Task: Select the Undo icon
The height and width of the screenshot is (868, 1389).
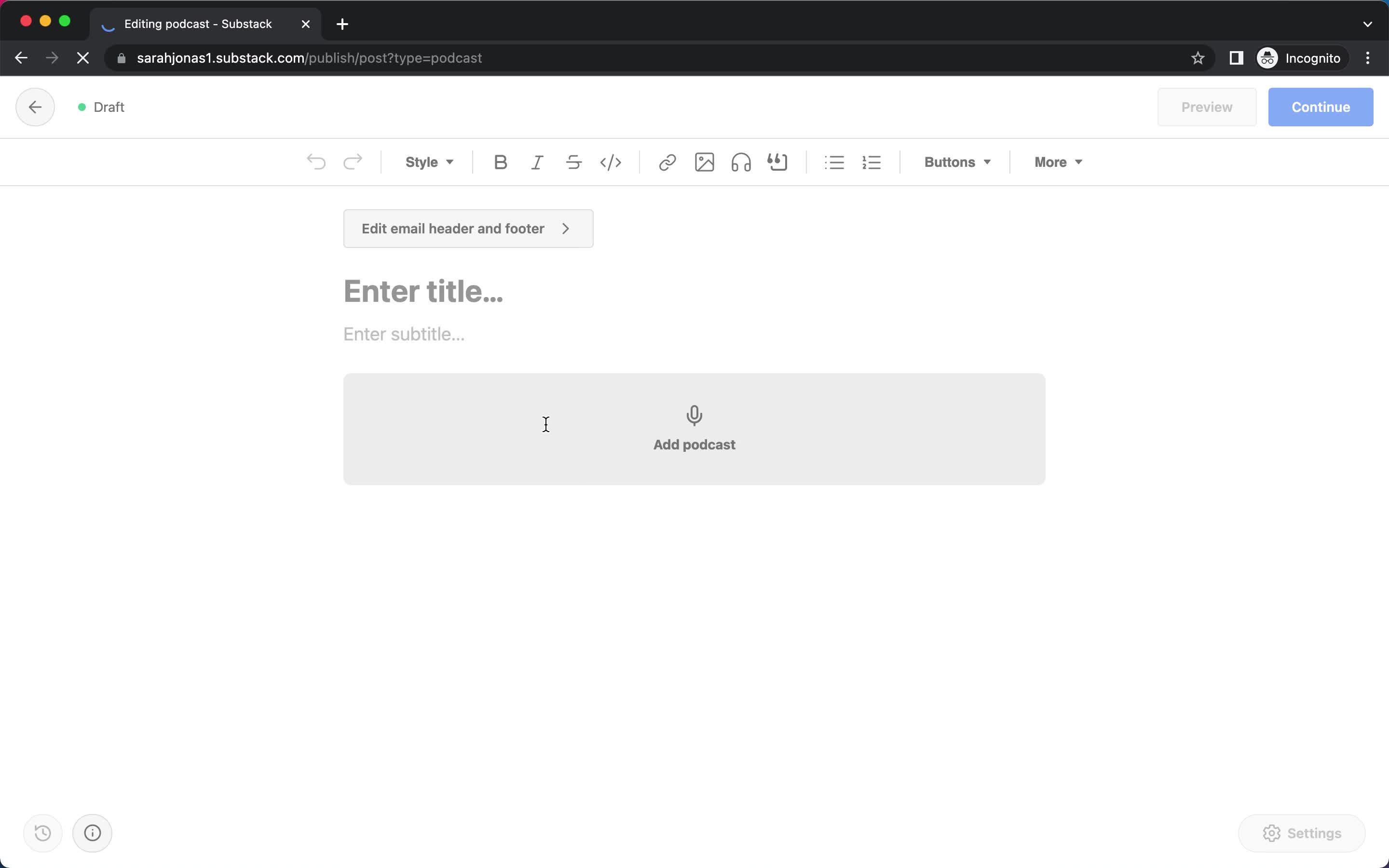Action: tap(316, 162)
